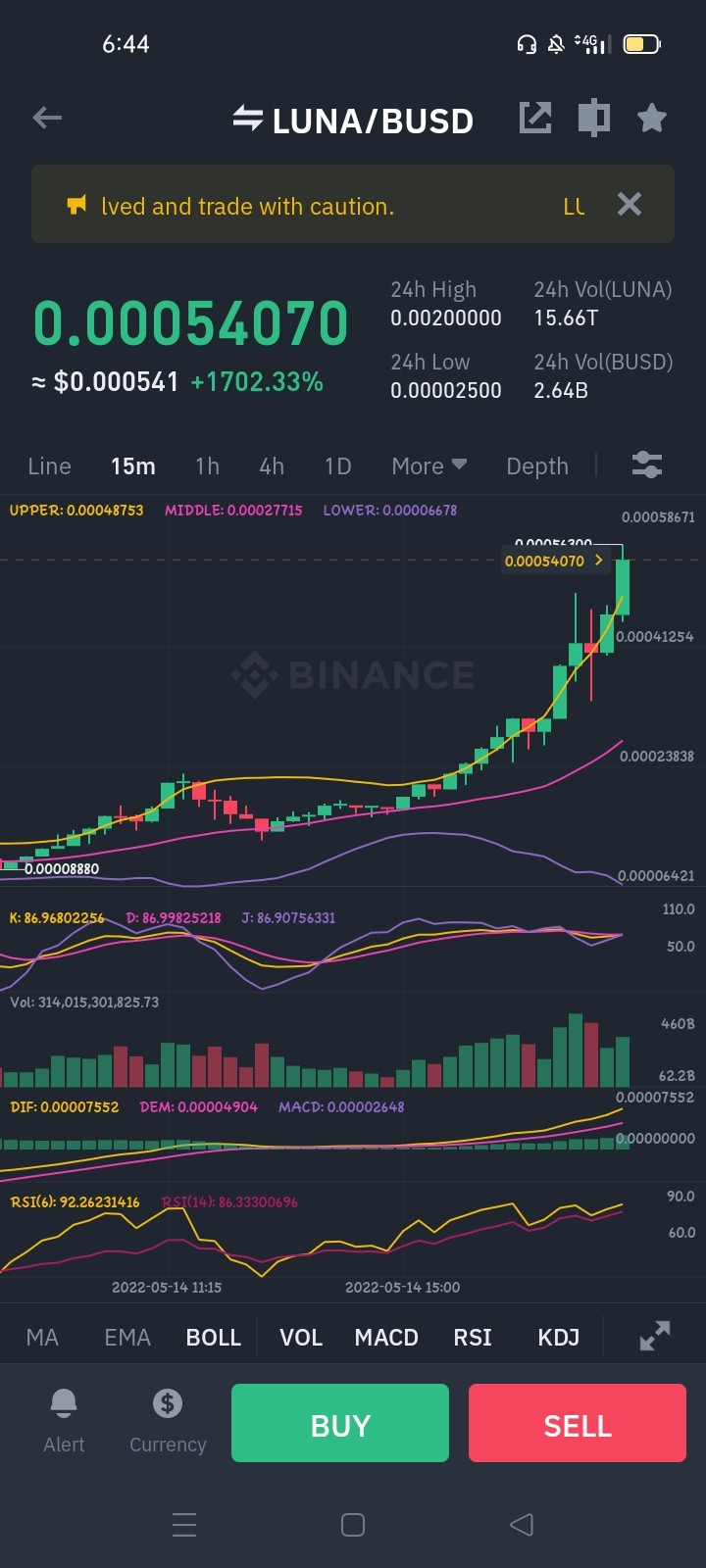This screenshot has width=706, height=1568.
Task: Tap the green BUY button
Action: 340,1423
